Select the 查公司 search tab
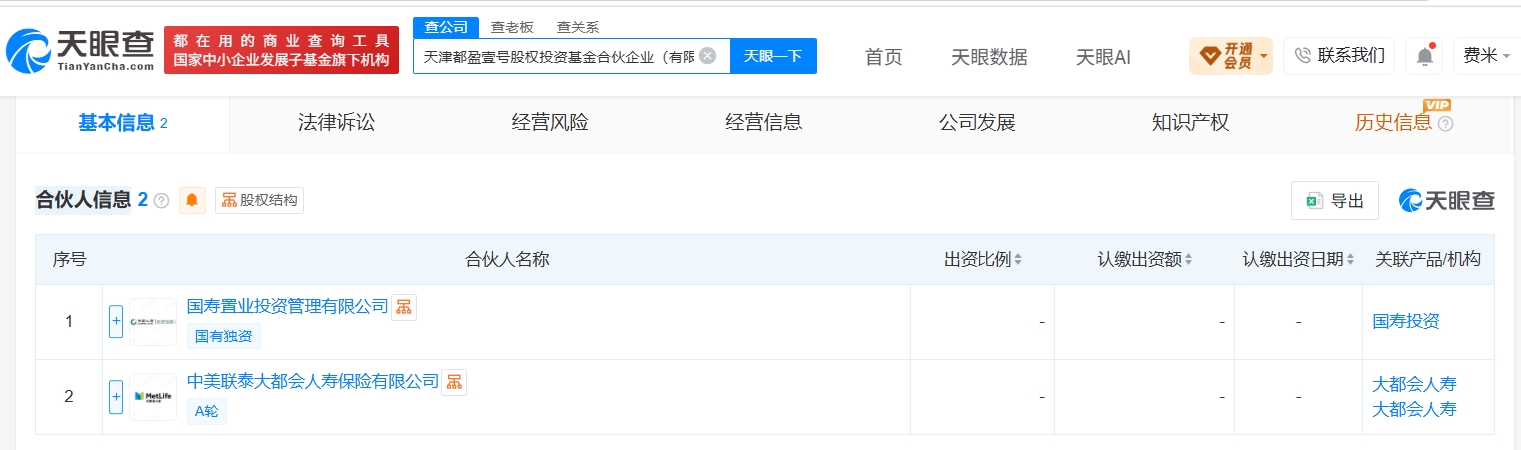The width and height of the screenshot is (1521, 450). pos(446,27)
